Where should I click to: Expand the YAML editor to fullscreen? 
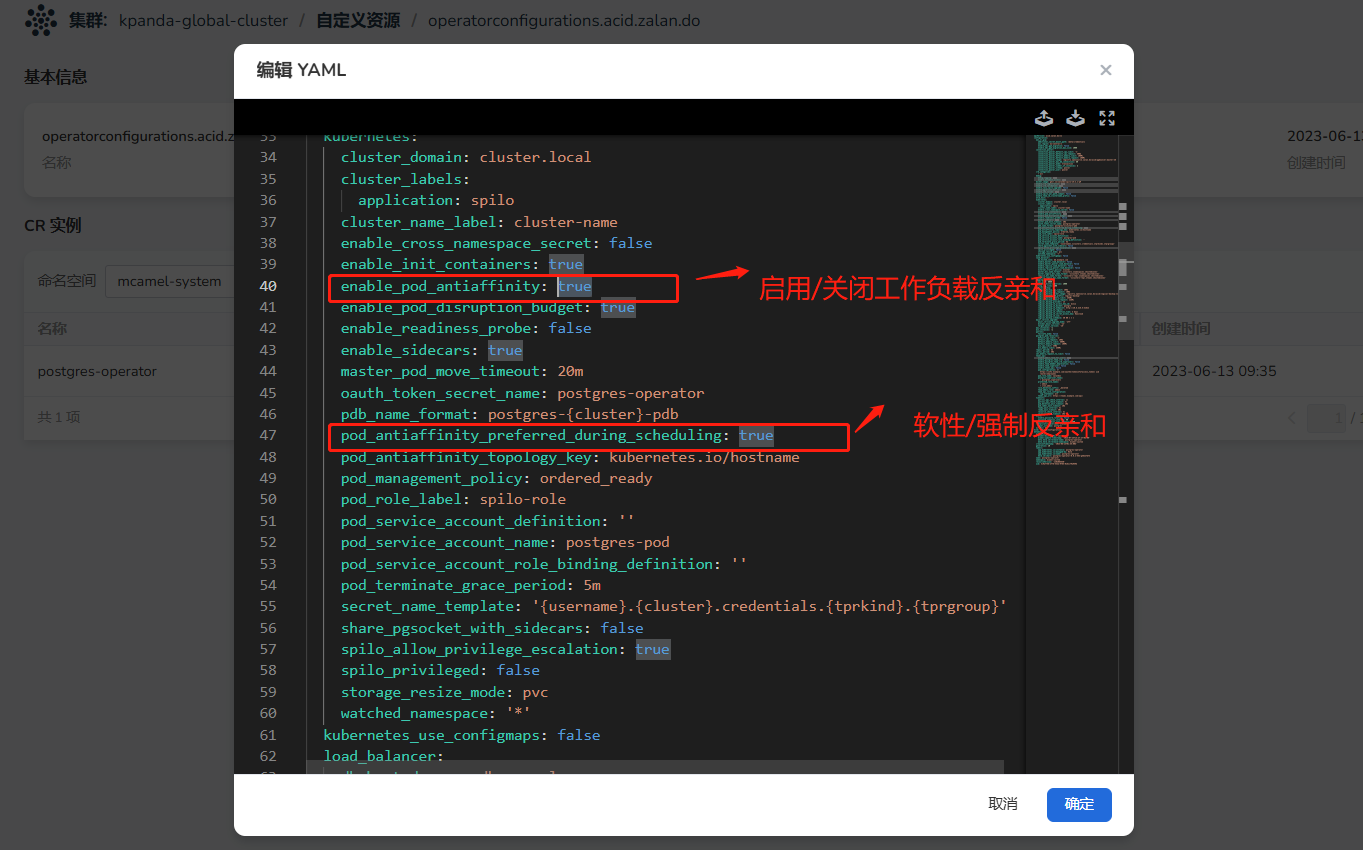click(x=1107, y=118)
